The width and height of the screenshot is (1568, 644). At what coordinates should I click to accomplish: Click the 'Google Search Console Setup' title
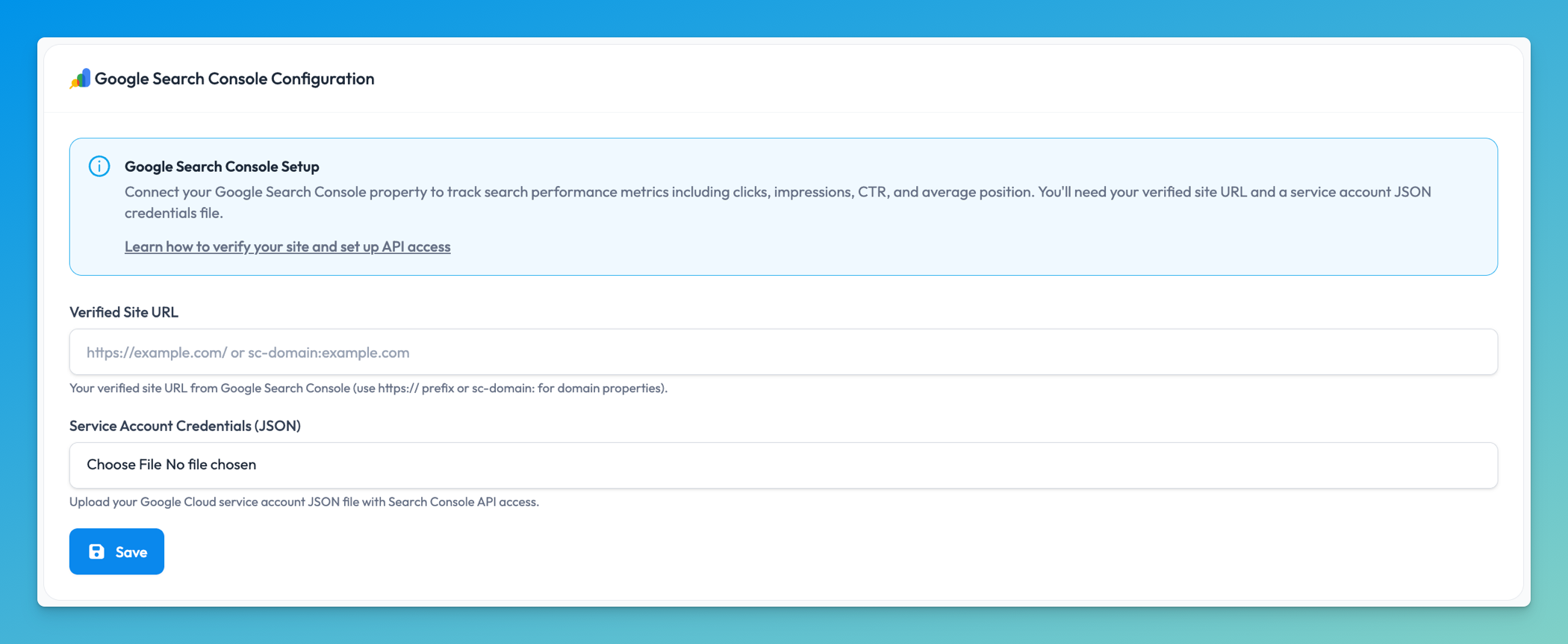click(222, 167)
